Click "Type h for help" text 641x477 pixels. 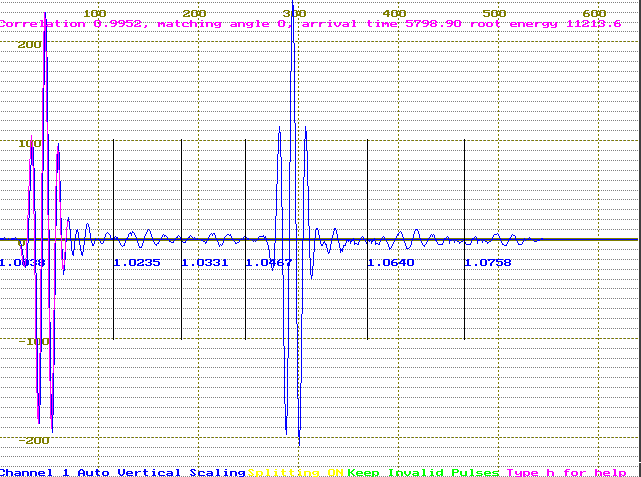(x=566, y=472)
